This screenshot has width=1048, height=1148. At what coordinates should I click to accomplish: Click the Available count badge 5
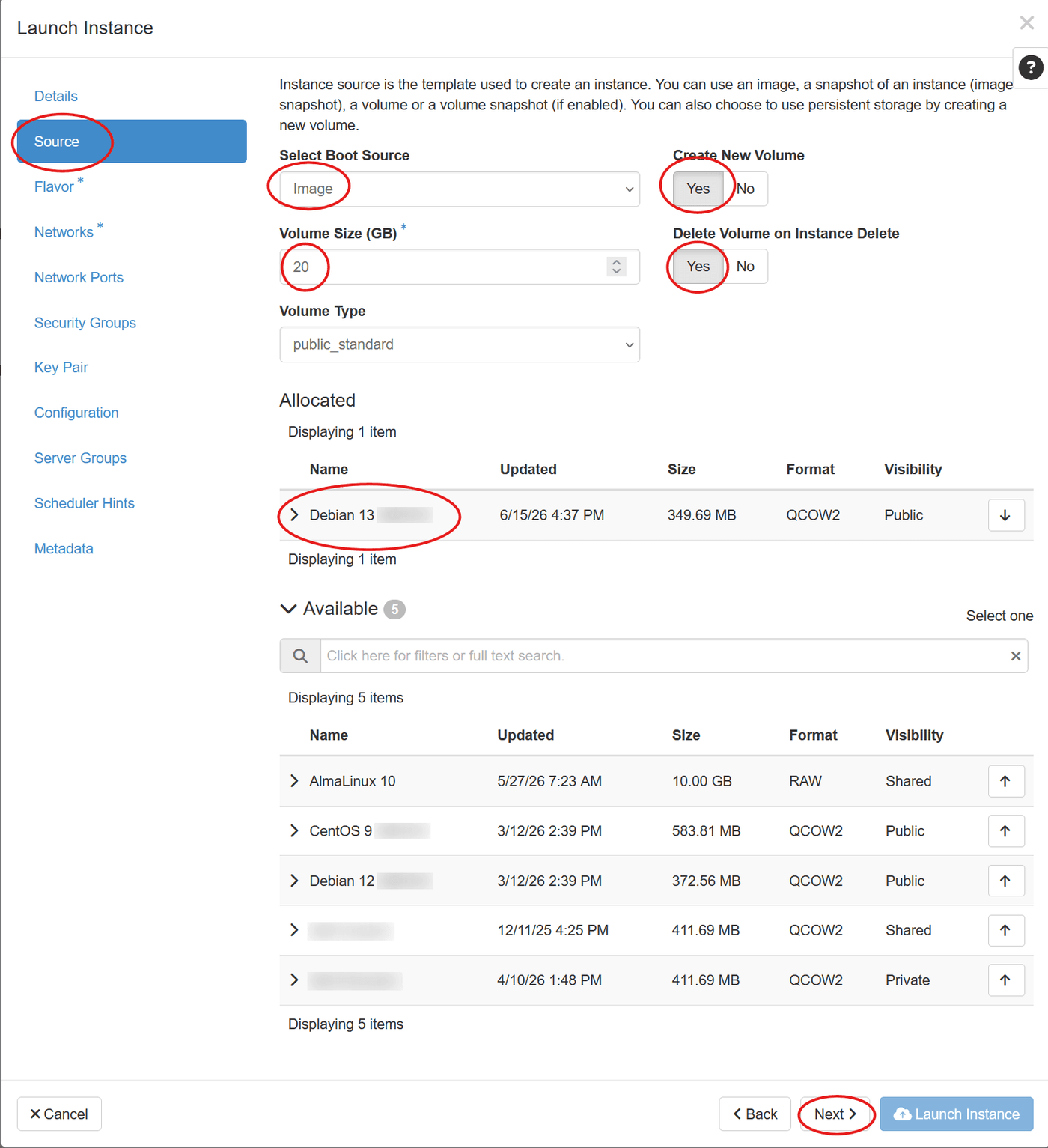(394, 609)
